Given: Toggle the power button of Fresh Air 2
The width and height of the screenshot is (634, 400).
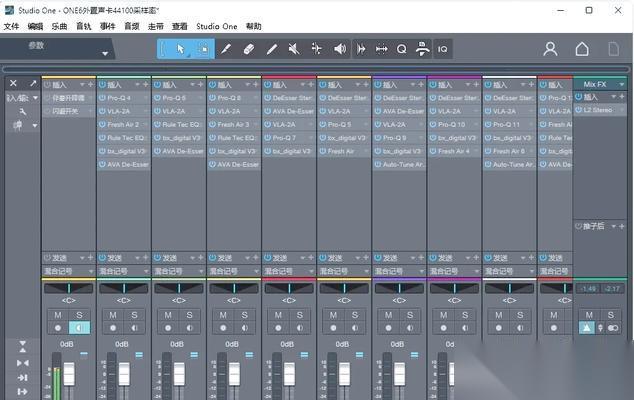Looking at the screenshot, I should tap(102, 125).
